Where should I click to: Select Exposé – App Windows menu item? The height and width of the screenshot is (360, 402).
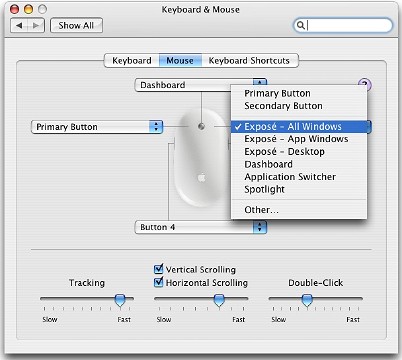click(x=299, y=139)
